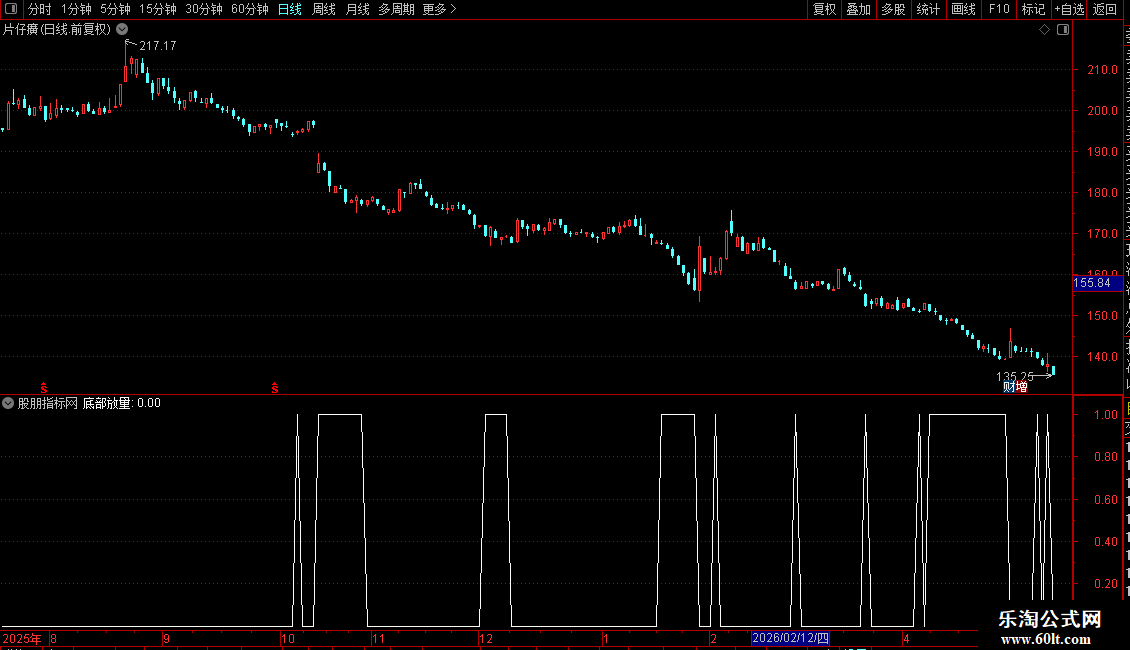Select the 30分钟 period
This screenshot has width=1130, height=650.
(204, 9)
